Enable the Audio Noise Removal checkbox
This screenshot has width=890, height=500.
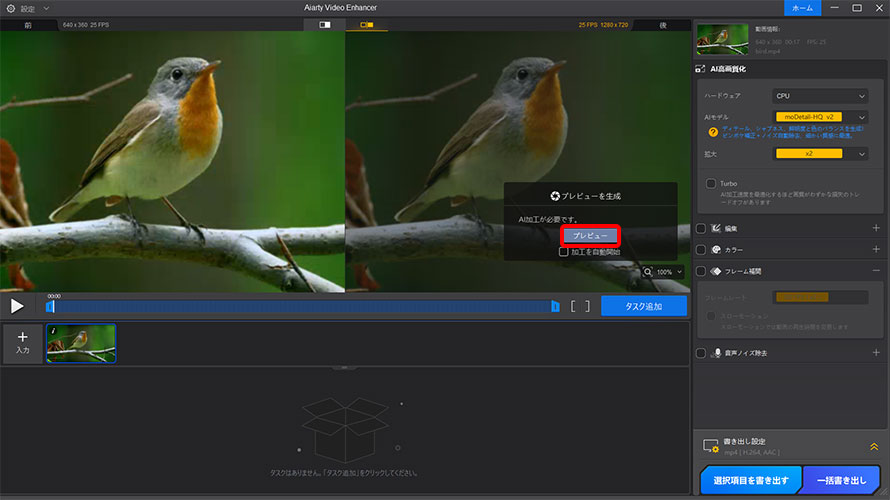coord(701,353)
